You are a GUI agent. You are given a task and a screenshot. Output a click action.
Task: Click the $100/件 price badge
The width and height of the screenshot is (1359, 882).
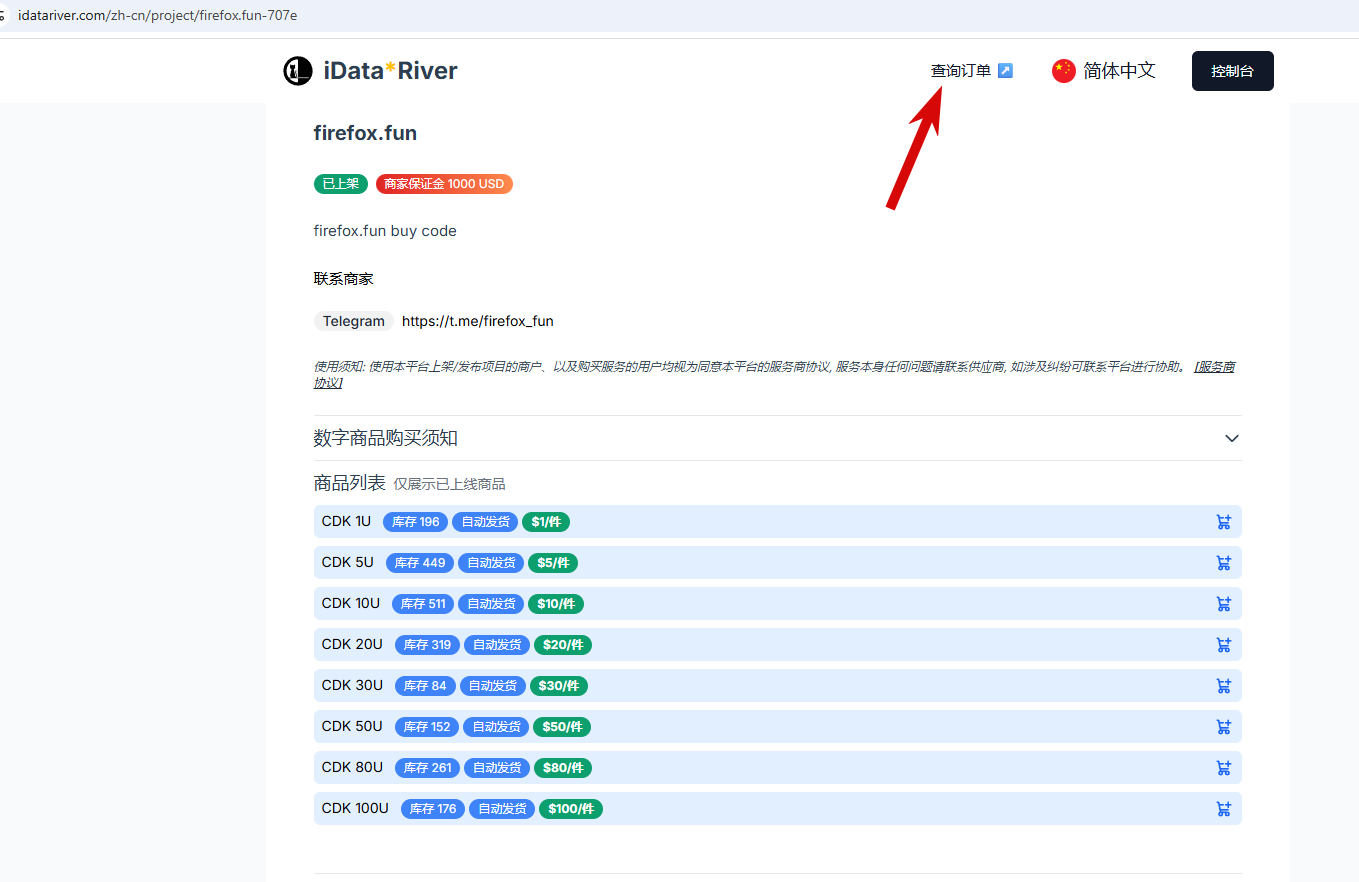571,809
